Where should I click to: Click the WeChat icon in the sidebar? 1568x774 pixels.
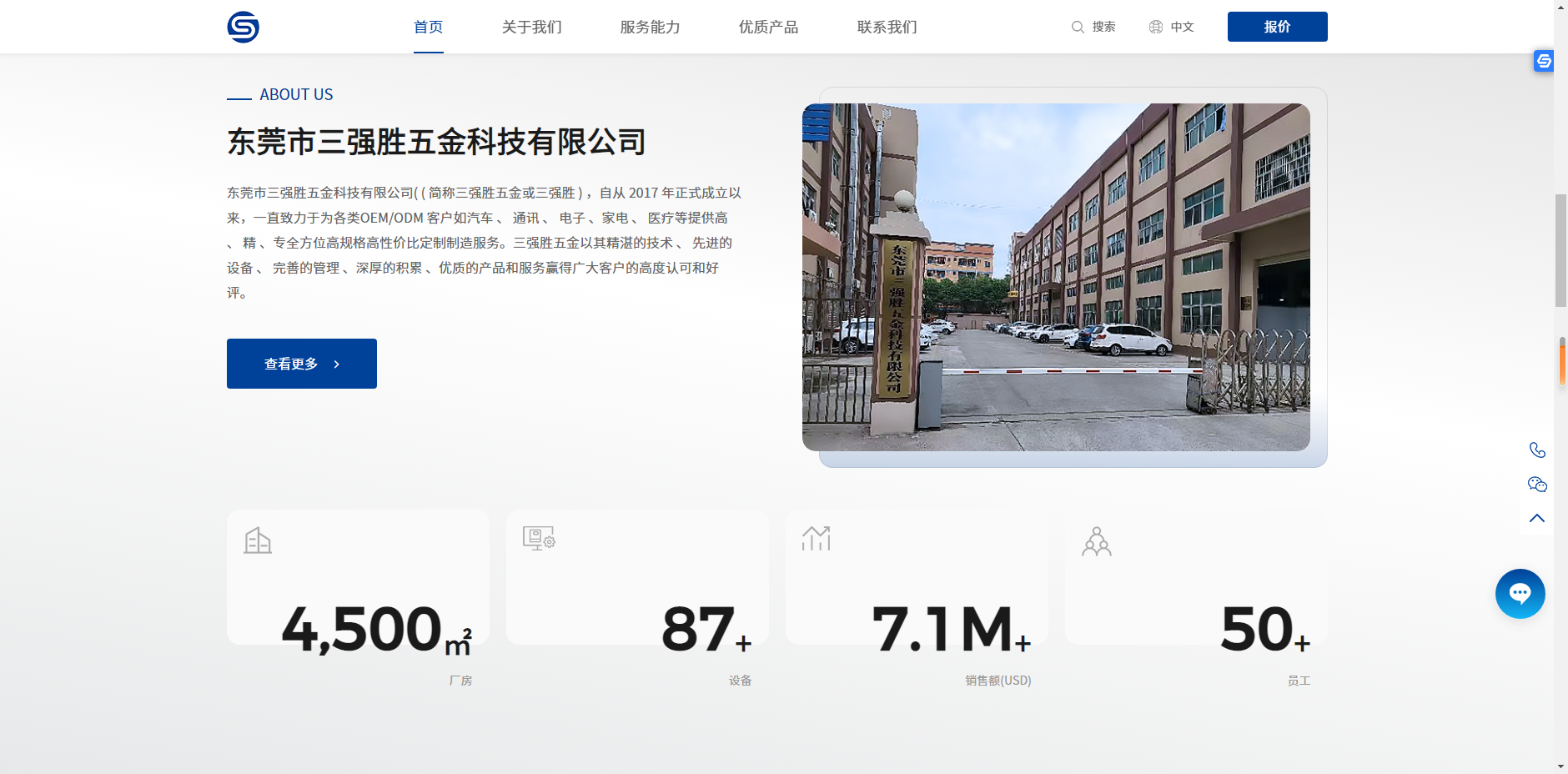point(1537,485)
